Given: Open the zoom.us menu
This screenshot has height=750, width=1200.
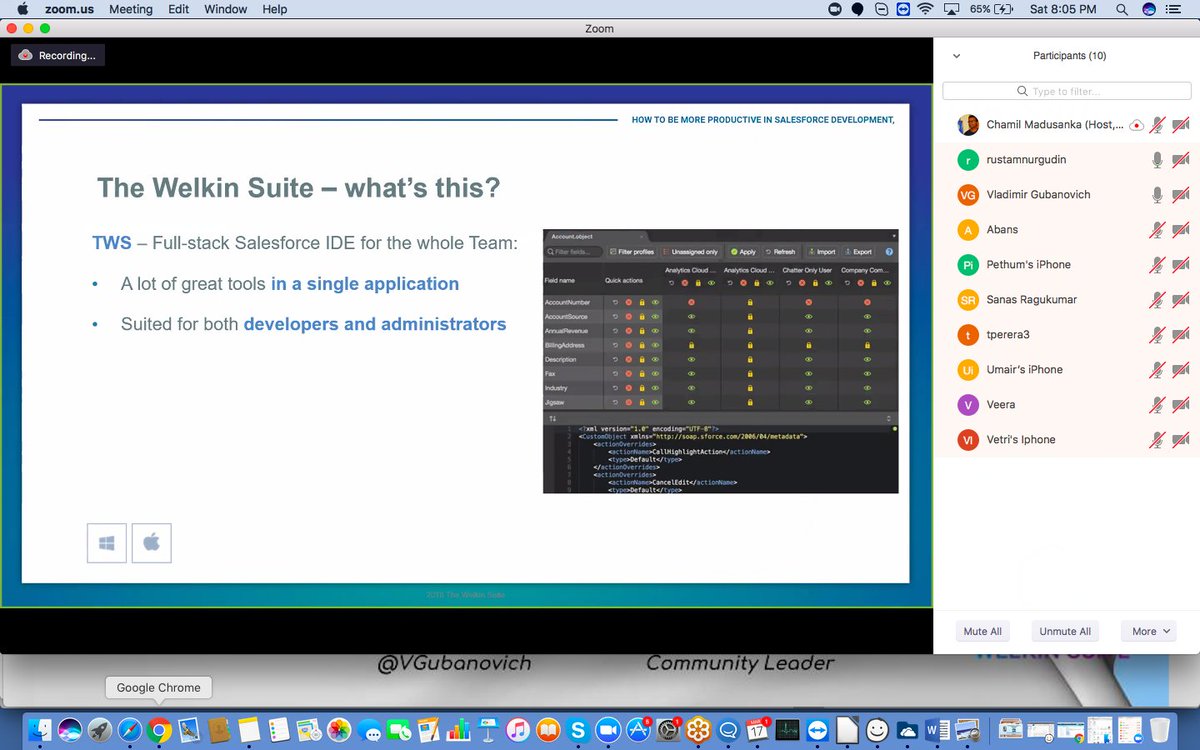Looking at the screenshot, I should (x=67, y=9).
